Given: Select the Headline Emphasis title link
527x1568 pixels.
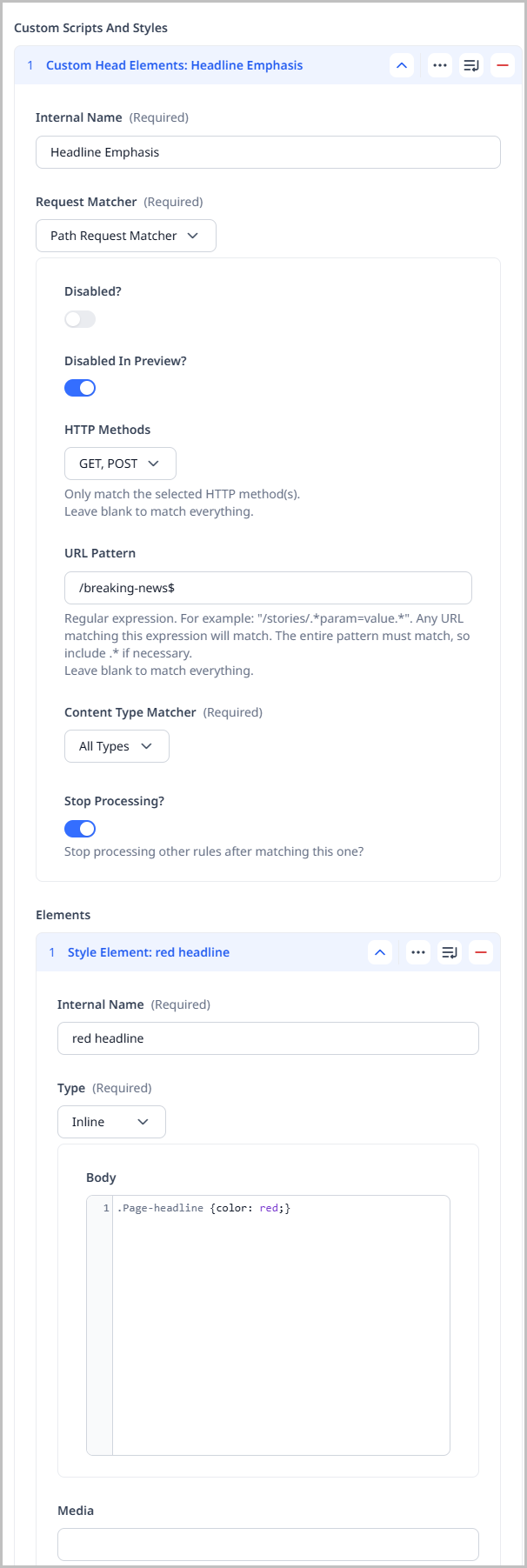Looking at the screenshot, I should click(176, 64).
